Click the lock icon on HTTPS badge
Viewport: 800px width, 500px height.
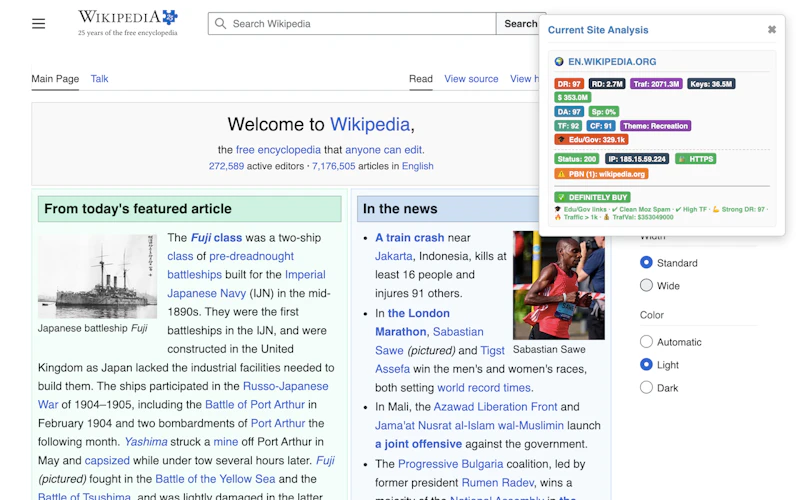point(682,159)
